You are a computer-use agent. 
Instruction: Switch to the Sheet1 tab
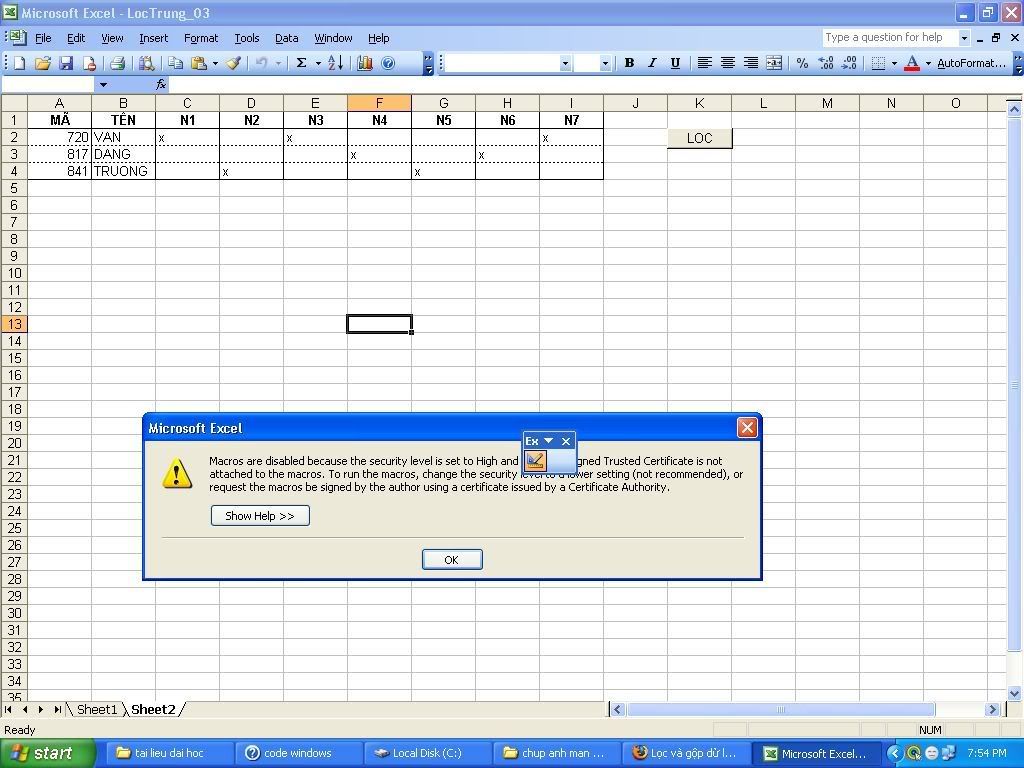(97, 709)
